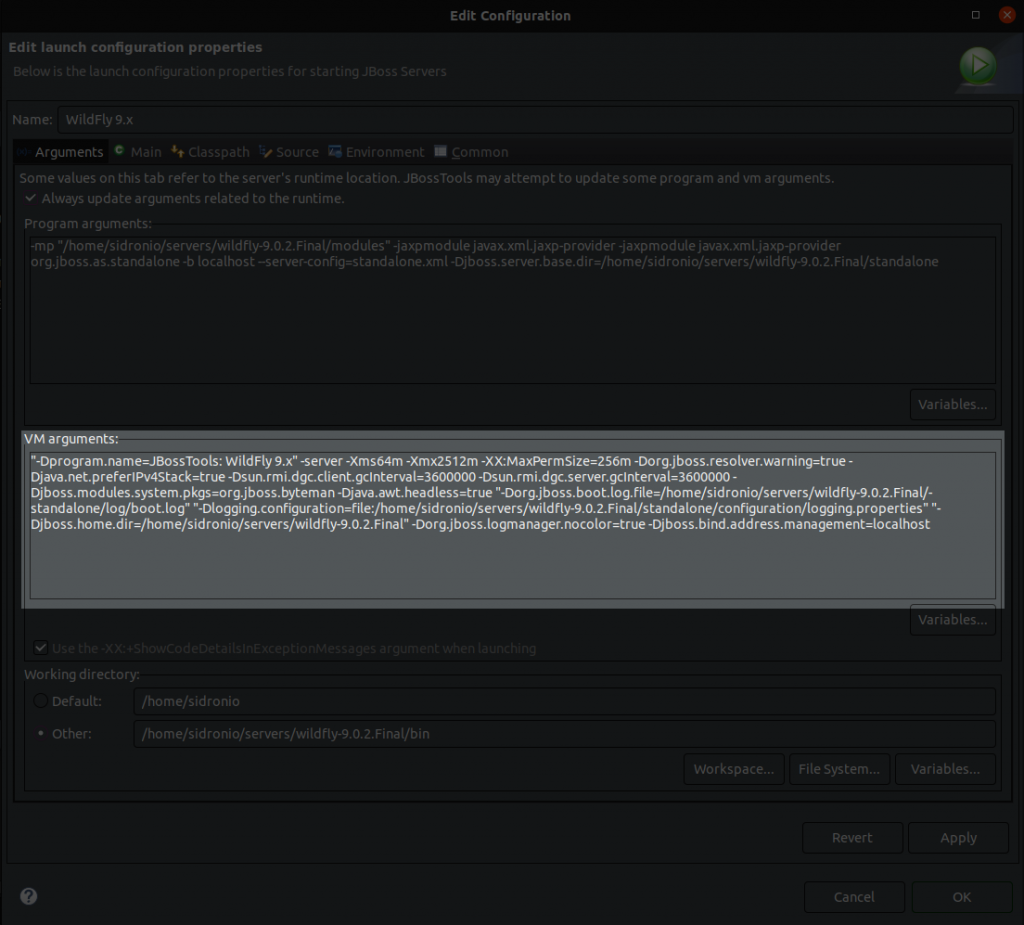Open the Main tab
The image size is (1024, 925).
pyautogui.click(x=138, y=152)
